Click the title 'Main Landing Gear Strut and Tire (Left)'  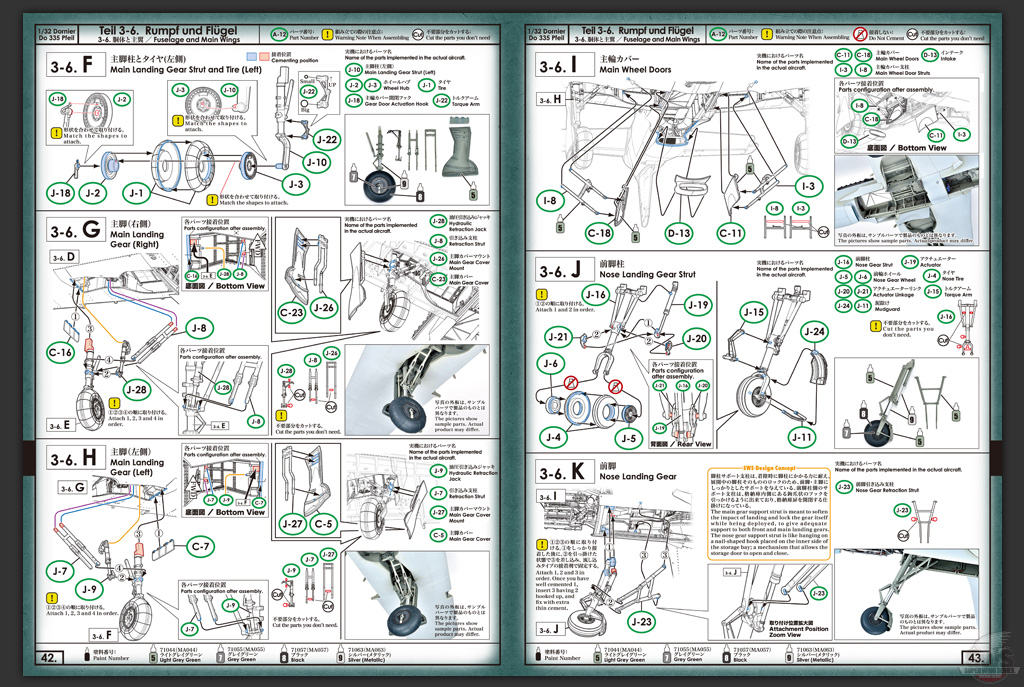(x=186, y=69)
